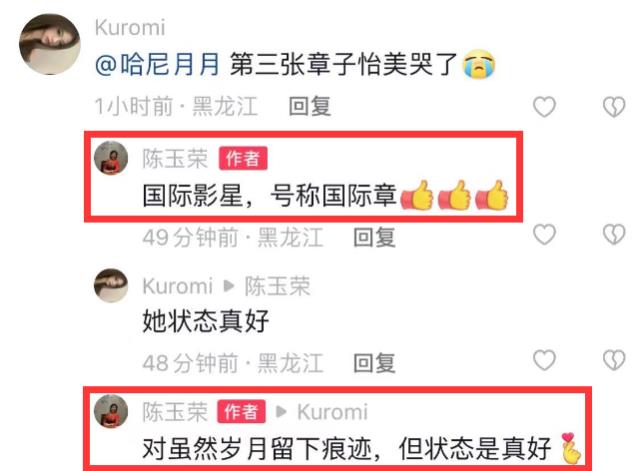
Task: Tap Kuromi name after arrow in last reply
Action: pyautogui.click(x=332, y=412)
